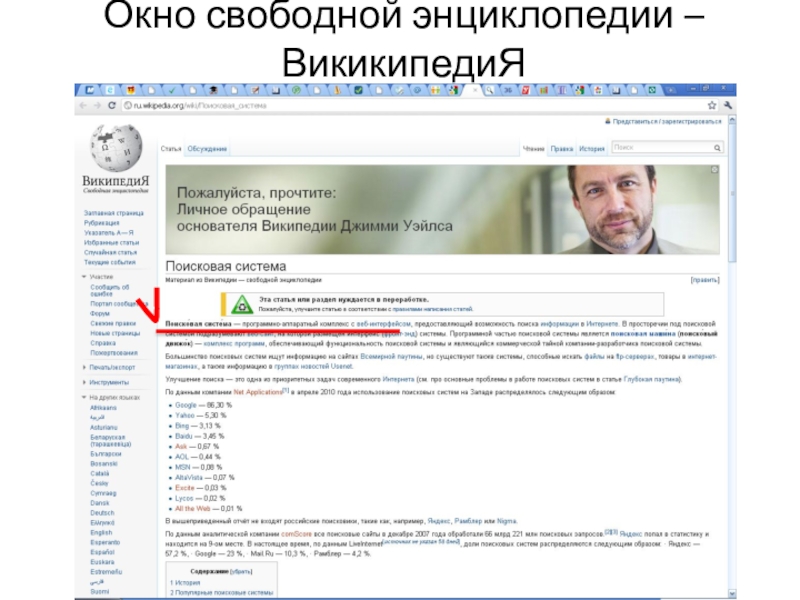Switch to Esperanto language version
The width and height of the screenshot is (800, 600).
[x=105, y=542]
